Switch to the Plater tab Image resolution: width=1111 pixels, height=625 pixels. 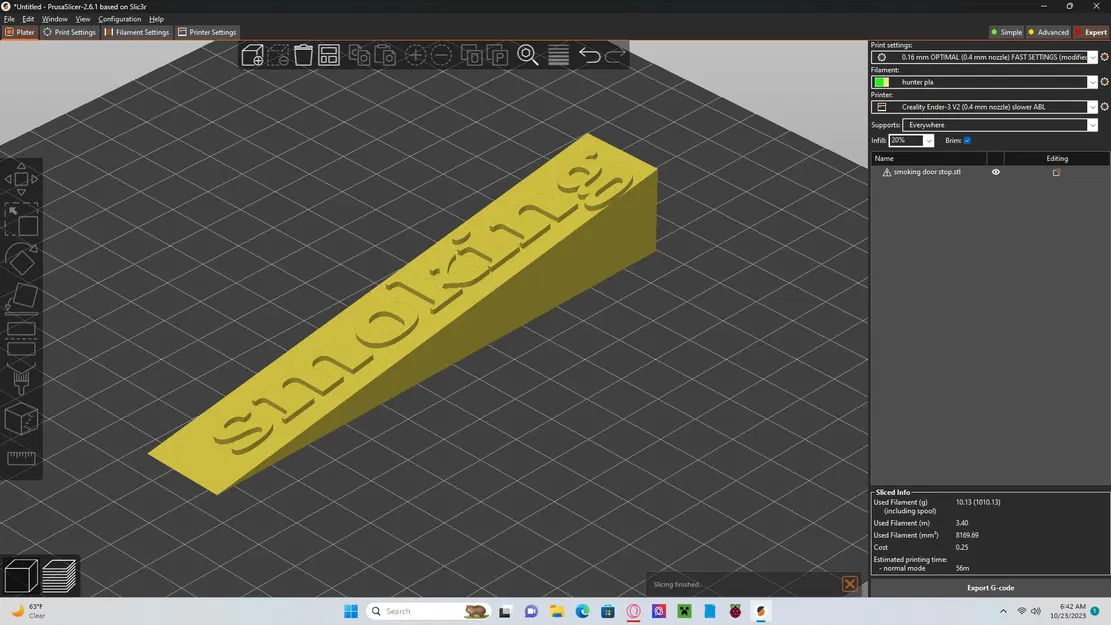[20, 32]
